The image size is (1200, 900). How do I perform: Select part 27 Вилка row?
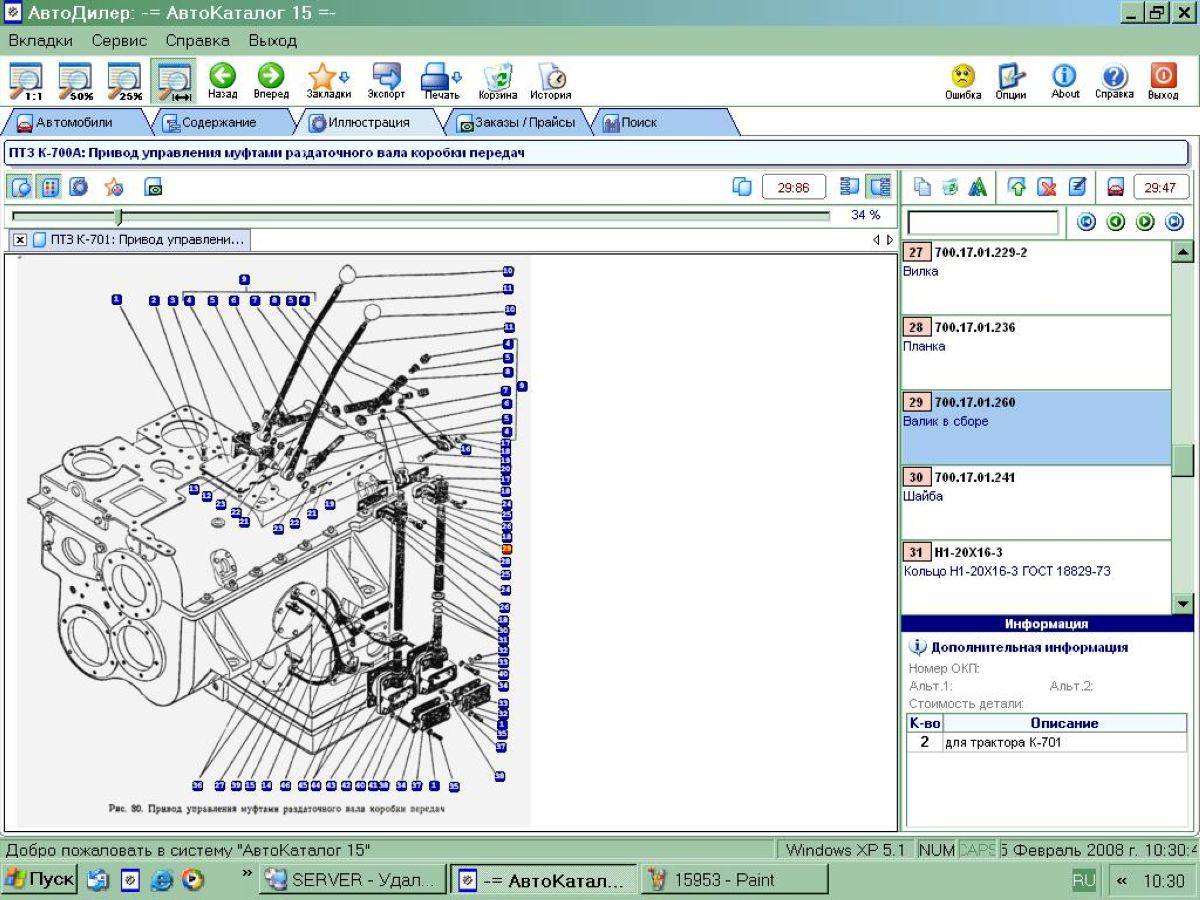pos(1036,277)
